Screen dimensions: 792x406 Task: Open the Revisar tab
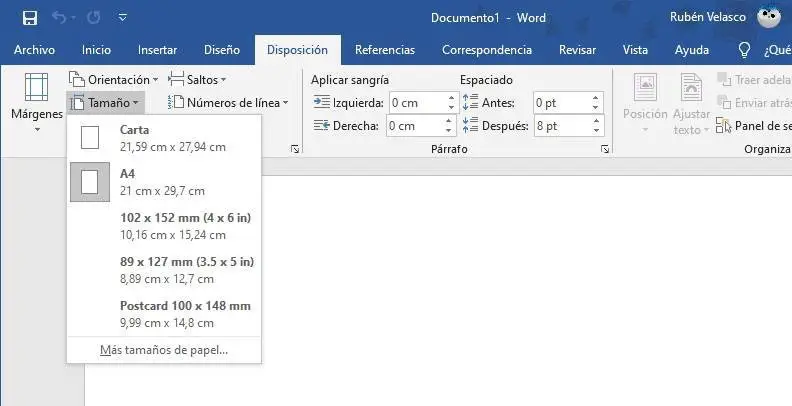click(577, 50)
